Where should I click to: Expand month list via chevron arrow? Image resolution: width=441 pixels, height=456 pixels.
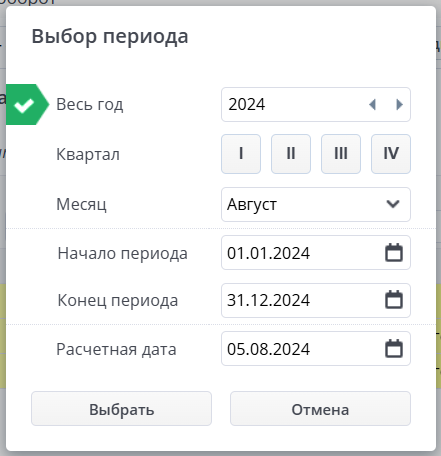[393, 204]
